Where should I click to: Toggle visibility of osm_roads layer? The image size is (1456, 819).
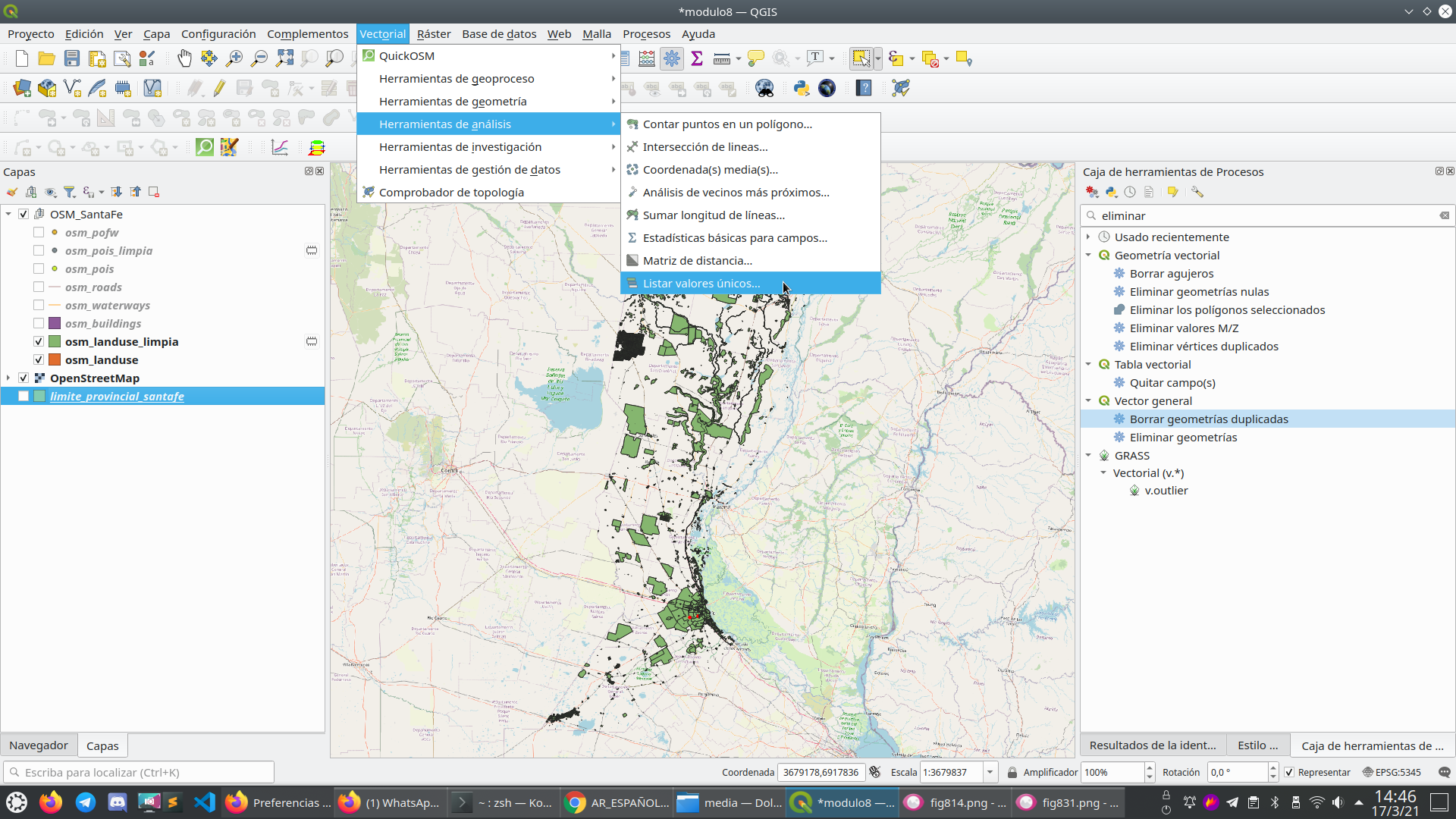39,287
